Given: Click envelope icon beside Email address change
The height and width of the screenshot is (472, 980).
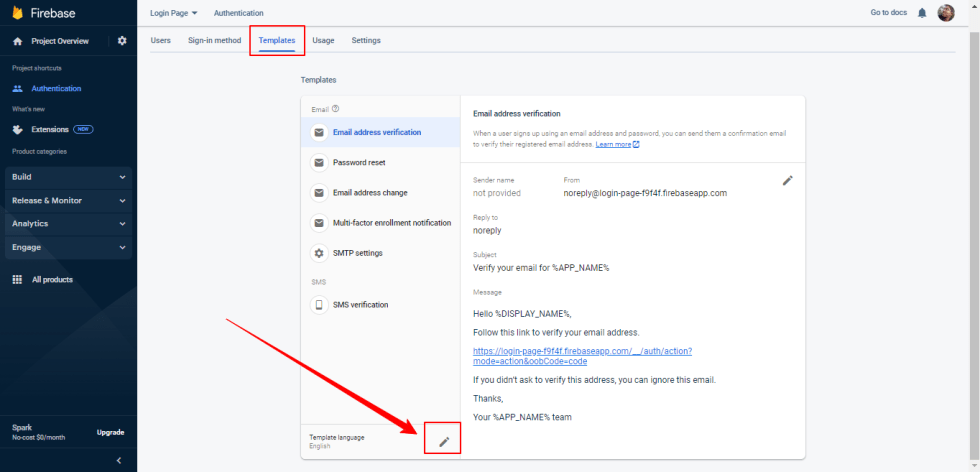Looking at the screenshot, I should [x=319, y=193].
